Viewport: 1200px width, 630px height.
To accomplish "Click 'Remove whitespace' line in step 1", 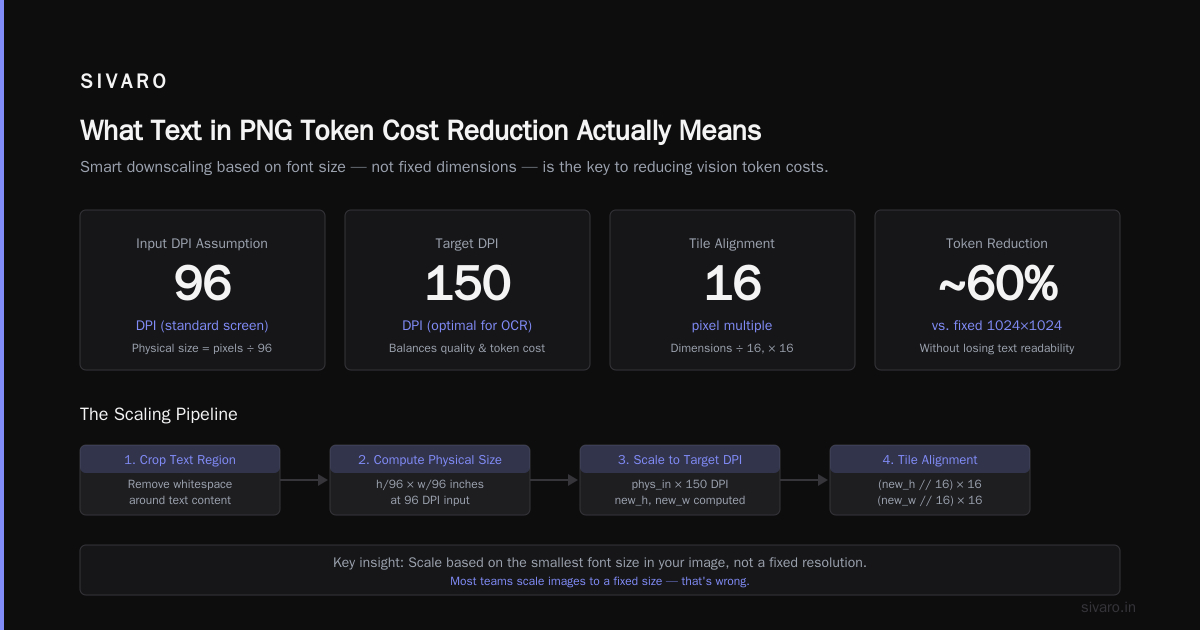I will (x=180, y=484).
